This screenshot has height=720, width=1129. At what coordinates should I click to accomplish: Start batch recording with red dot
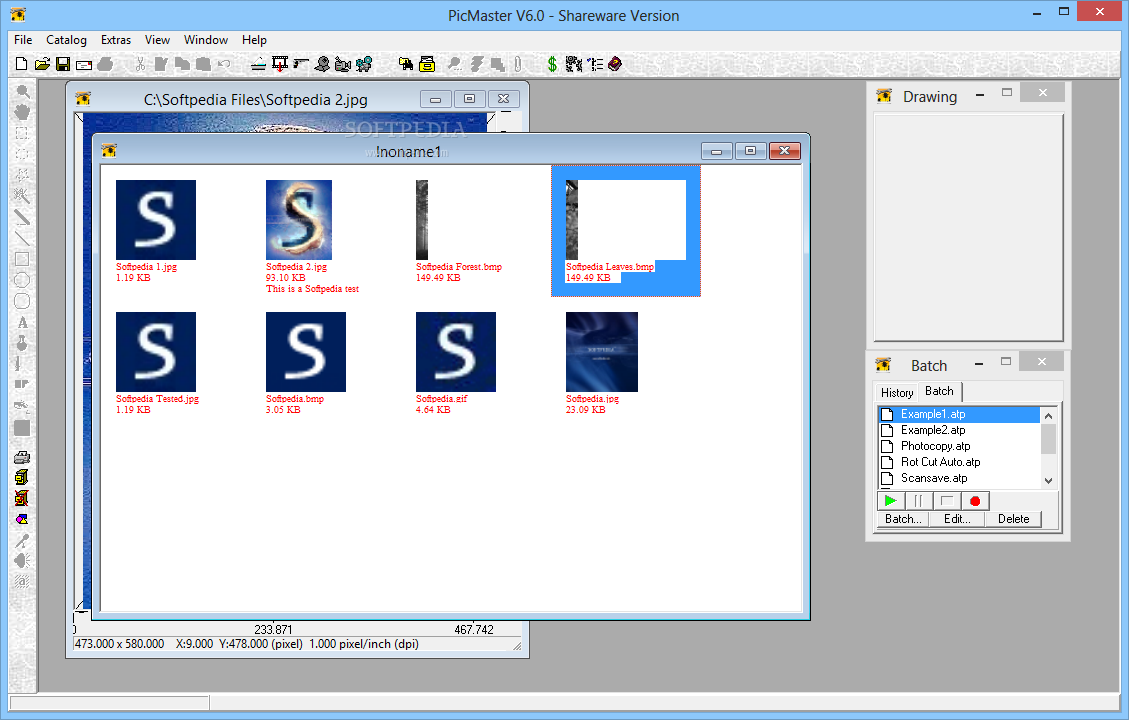975,500
